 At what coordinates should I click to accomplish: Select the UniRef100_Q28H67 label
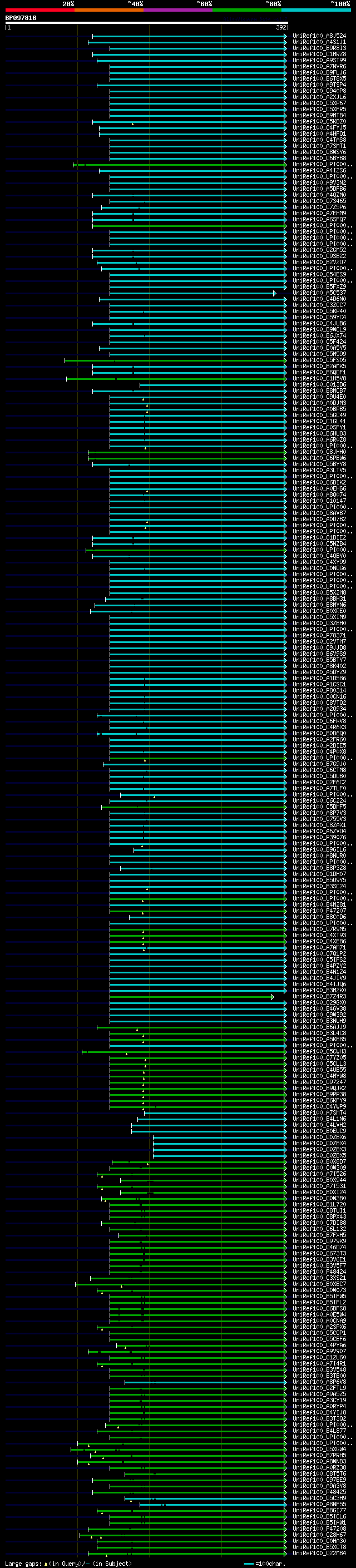[x=319, y=1535]
